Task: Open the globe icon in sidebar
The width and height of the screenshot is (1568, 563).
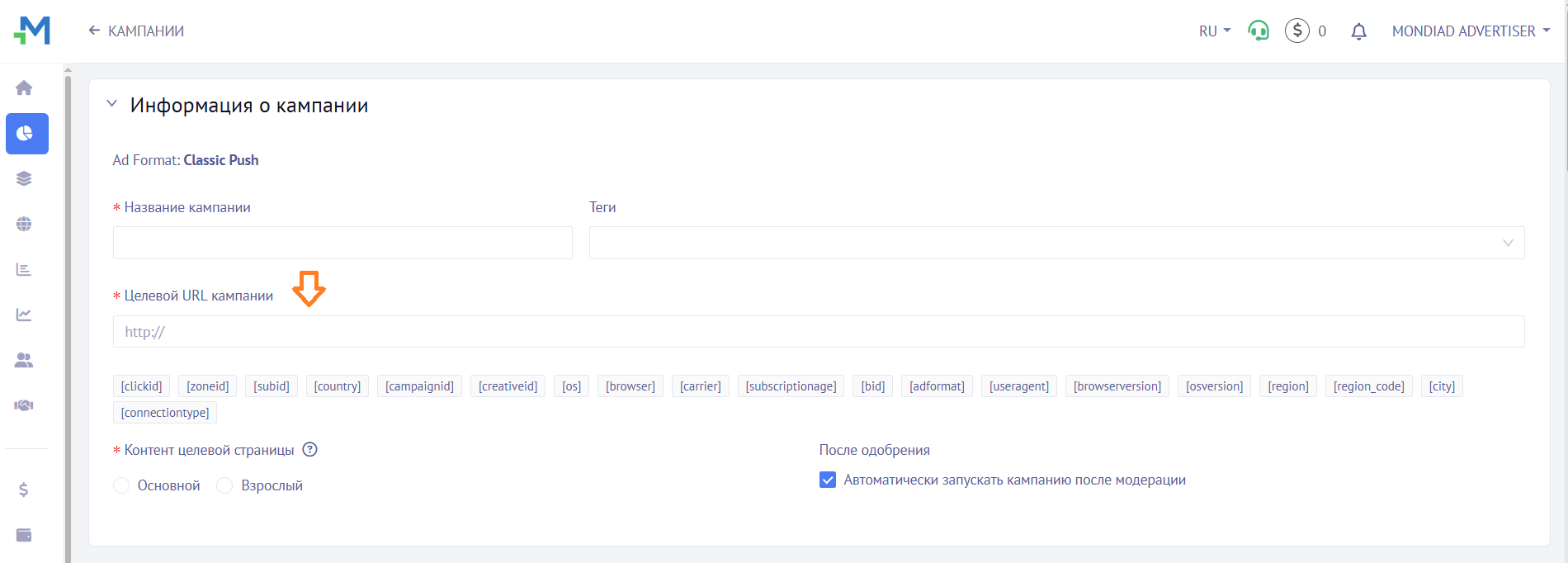Action: 24,224
